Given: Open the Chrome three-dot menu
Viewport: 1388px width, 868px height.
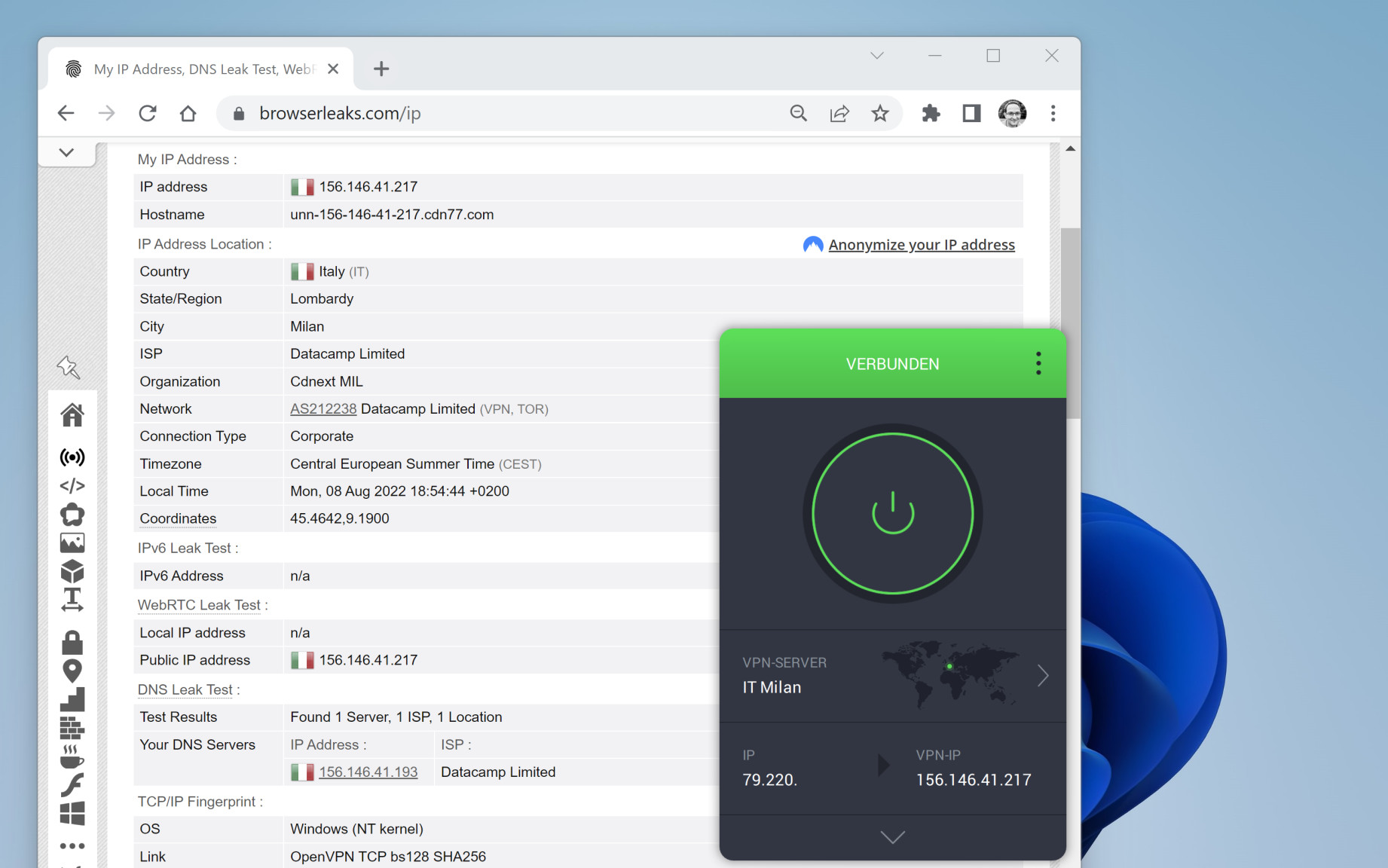Looking at the screenshot, I should (x=1053, y=113).
